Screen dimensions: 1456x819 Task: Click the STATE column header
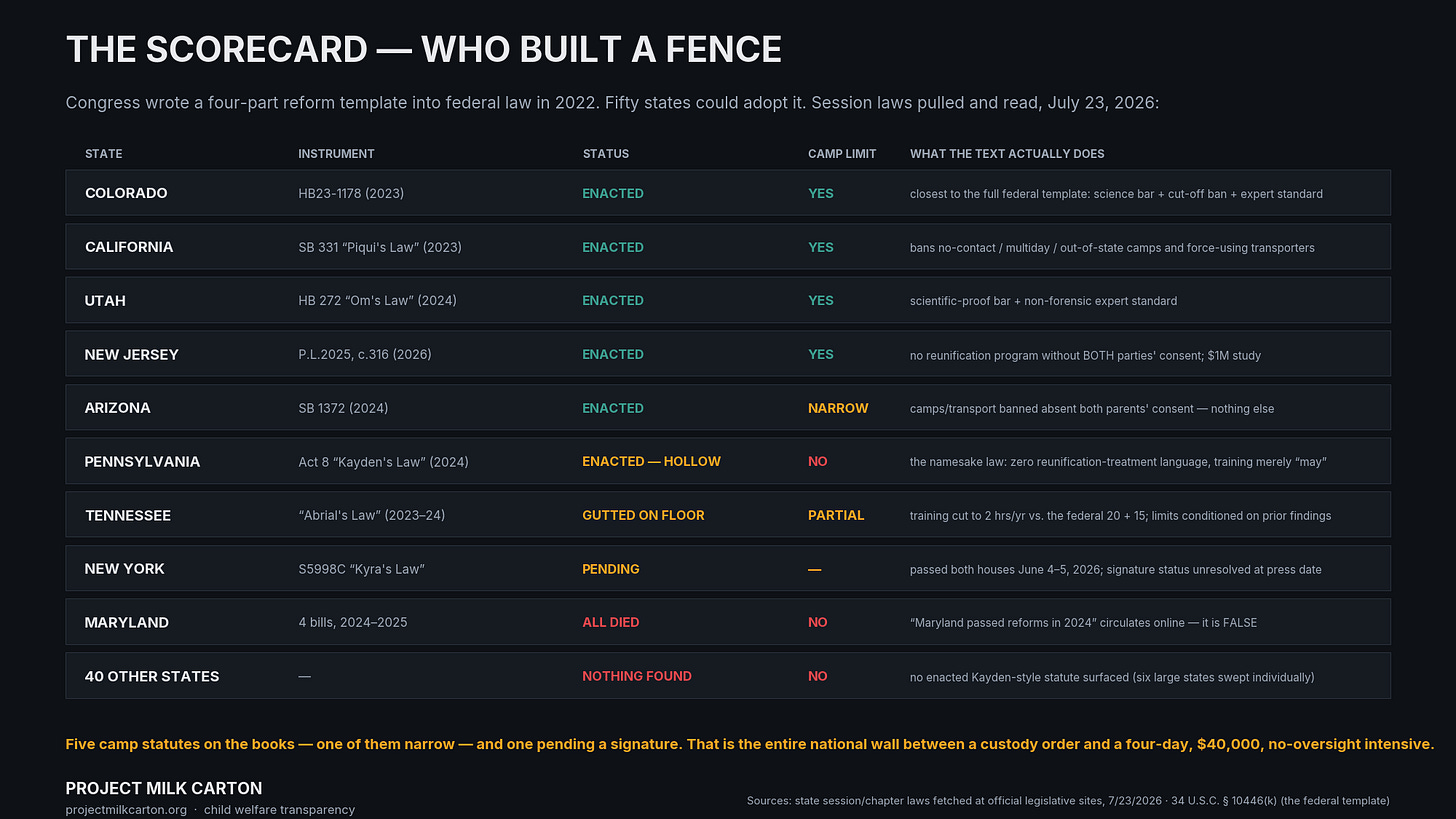pyautogui.click(x=104, y=154)
